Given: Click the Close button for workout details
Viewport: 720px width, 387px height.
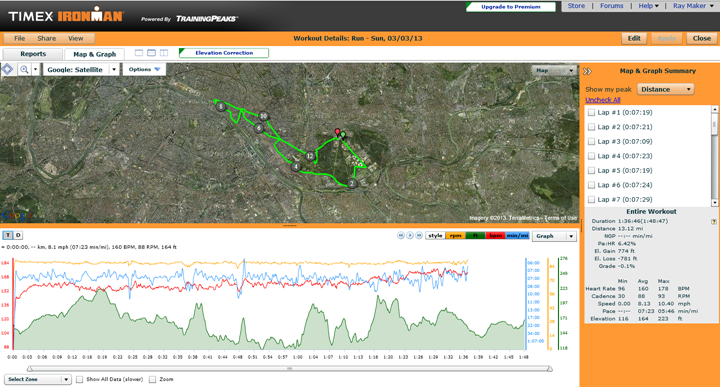Looking at the screenshot, I should (702, 39).
